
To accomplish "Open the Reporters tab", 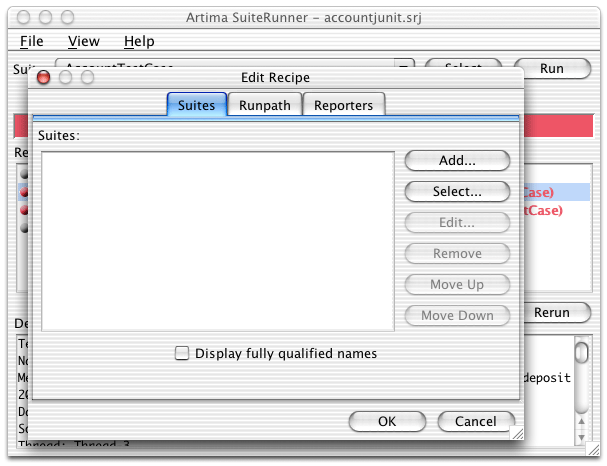I will [344, 105].
